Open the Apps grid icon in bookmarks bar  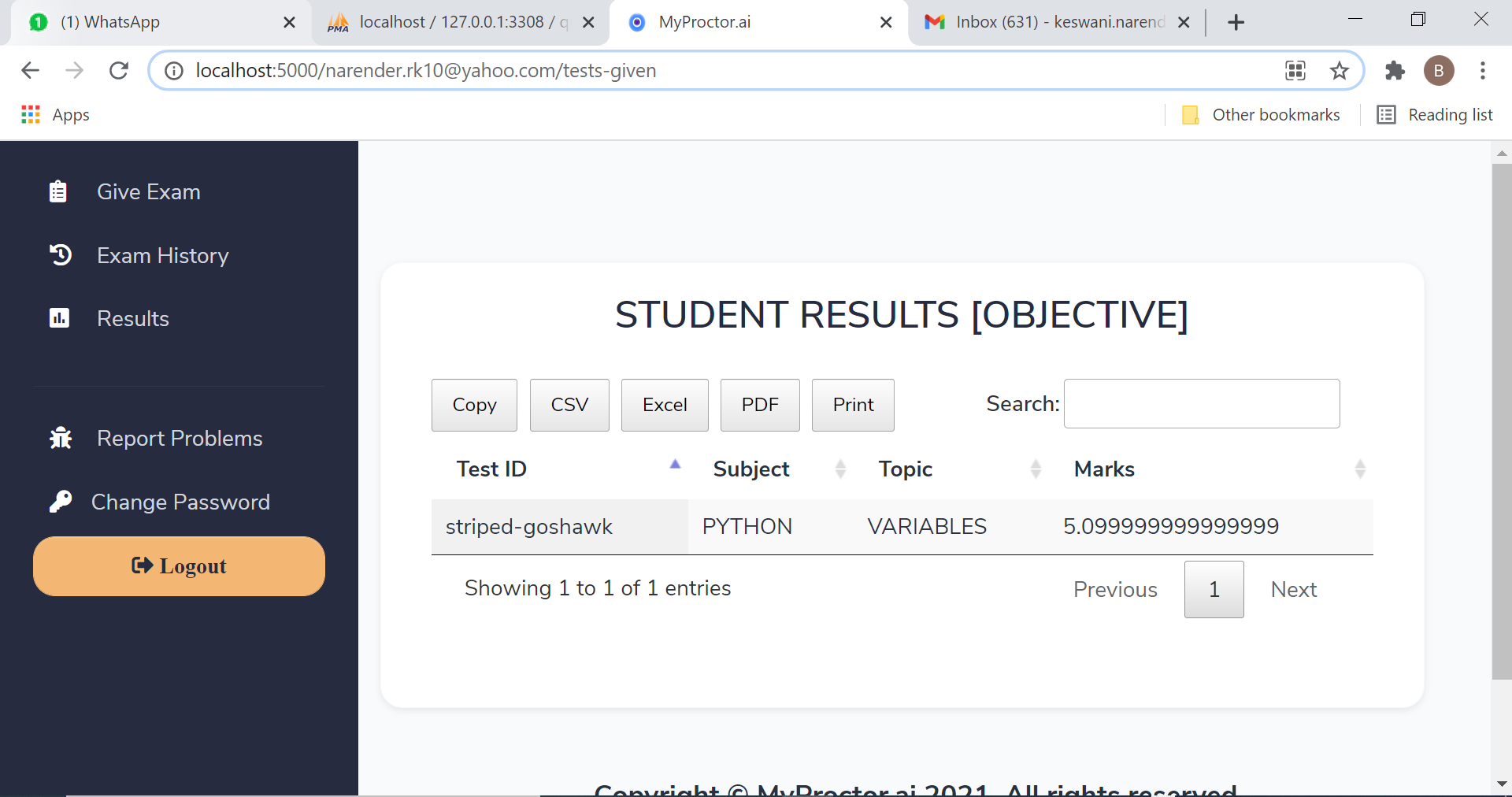point(31,115)
